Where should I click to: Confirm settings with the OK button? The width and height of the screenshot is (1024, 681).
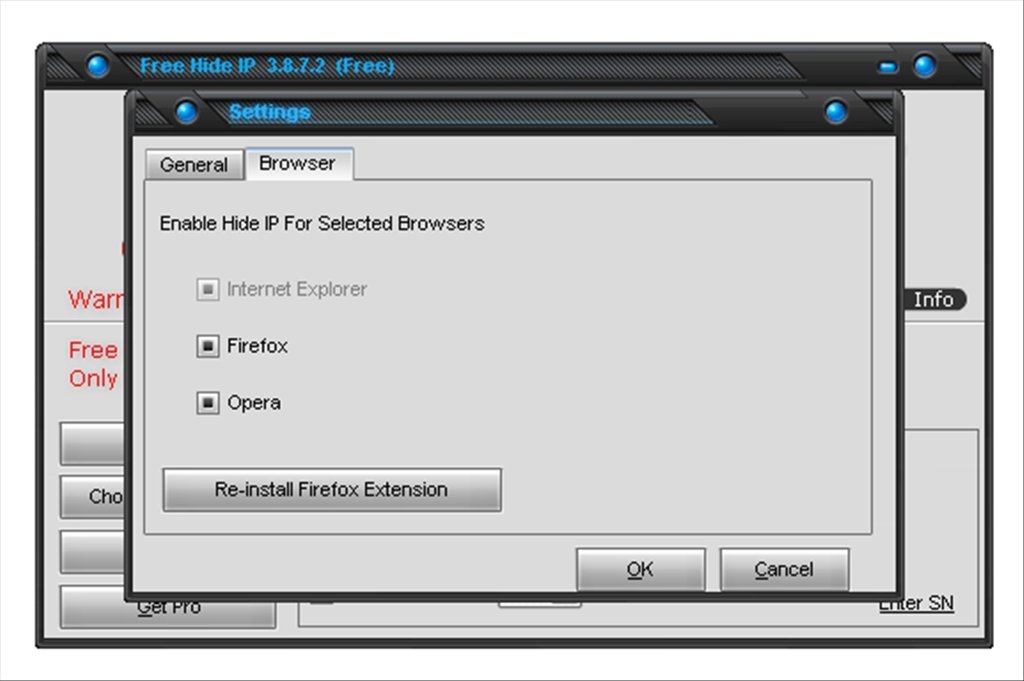(x=641, y=569)
